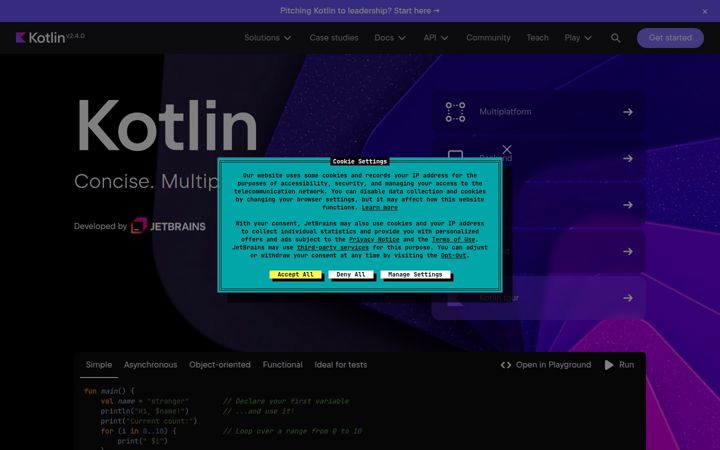Click the arrow on the Multiplatform card
The width and height of the screenshot is (720, 450).
[628, 112]
